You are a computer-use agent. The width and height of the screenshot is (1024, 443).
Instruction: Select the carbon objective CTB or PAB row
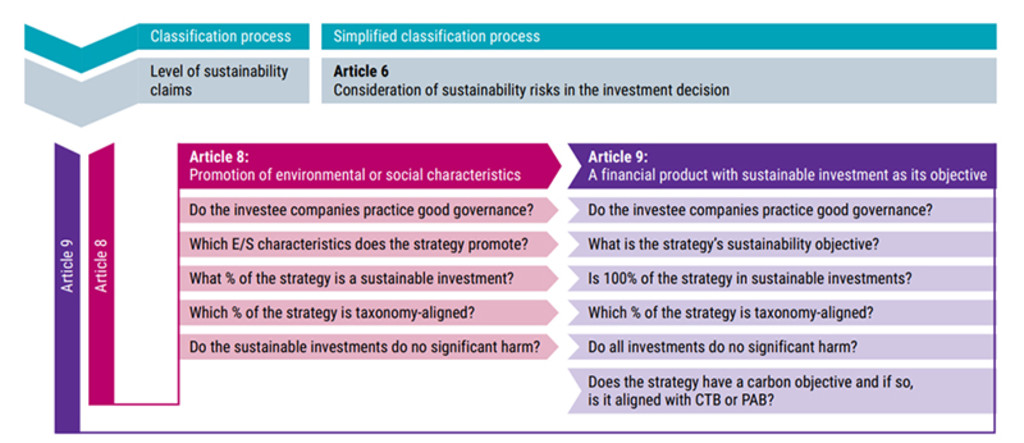pos(782,391)
